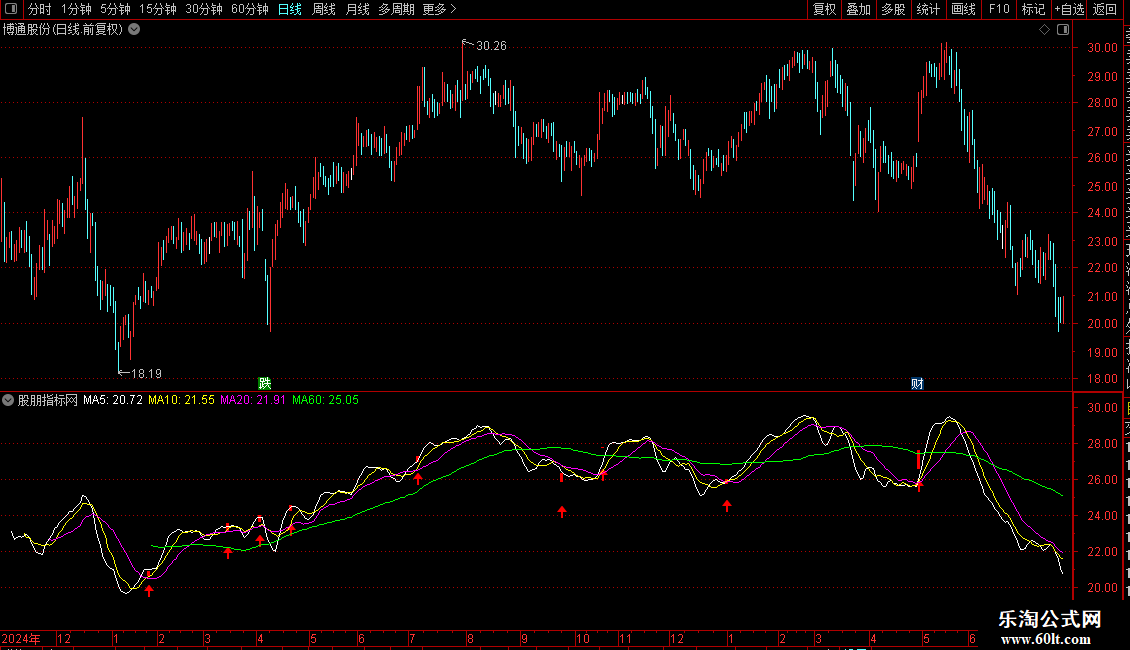Open the 统计 statistics tool
The height and width of the screenshot is (650, 1130).
928,9
